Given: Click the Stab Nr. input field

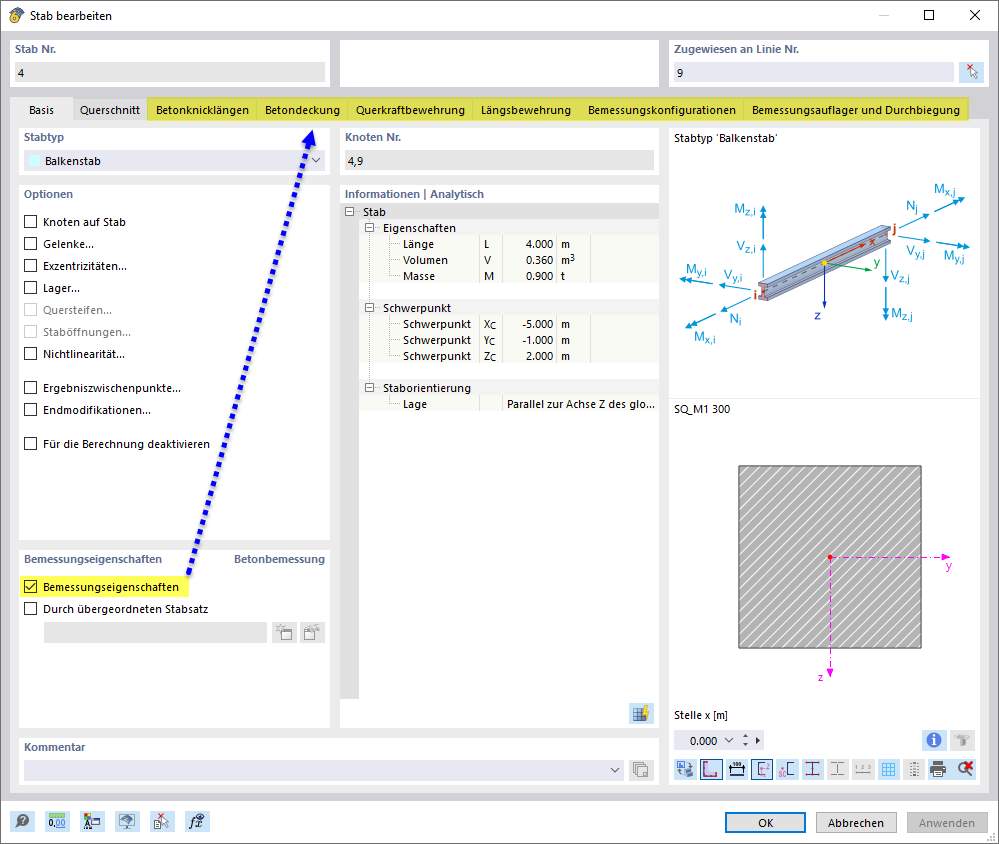Looking at the screenshot, I should click(x=170, y=73).
